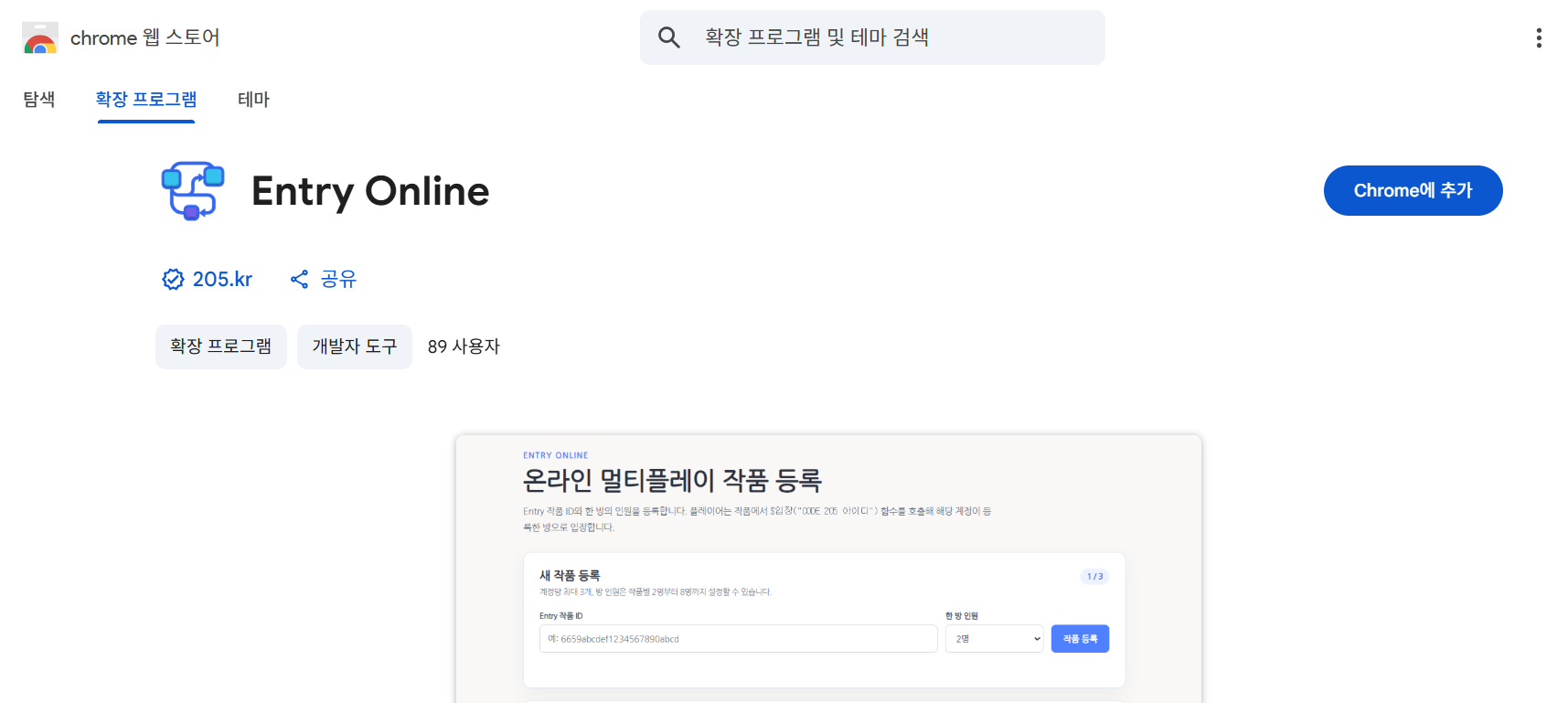This screenshot has width=1568, height=703.
Task: Open the three-dot more options menu
Action: [1539, 37]
